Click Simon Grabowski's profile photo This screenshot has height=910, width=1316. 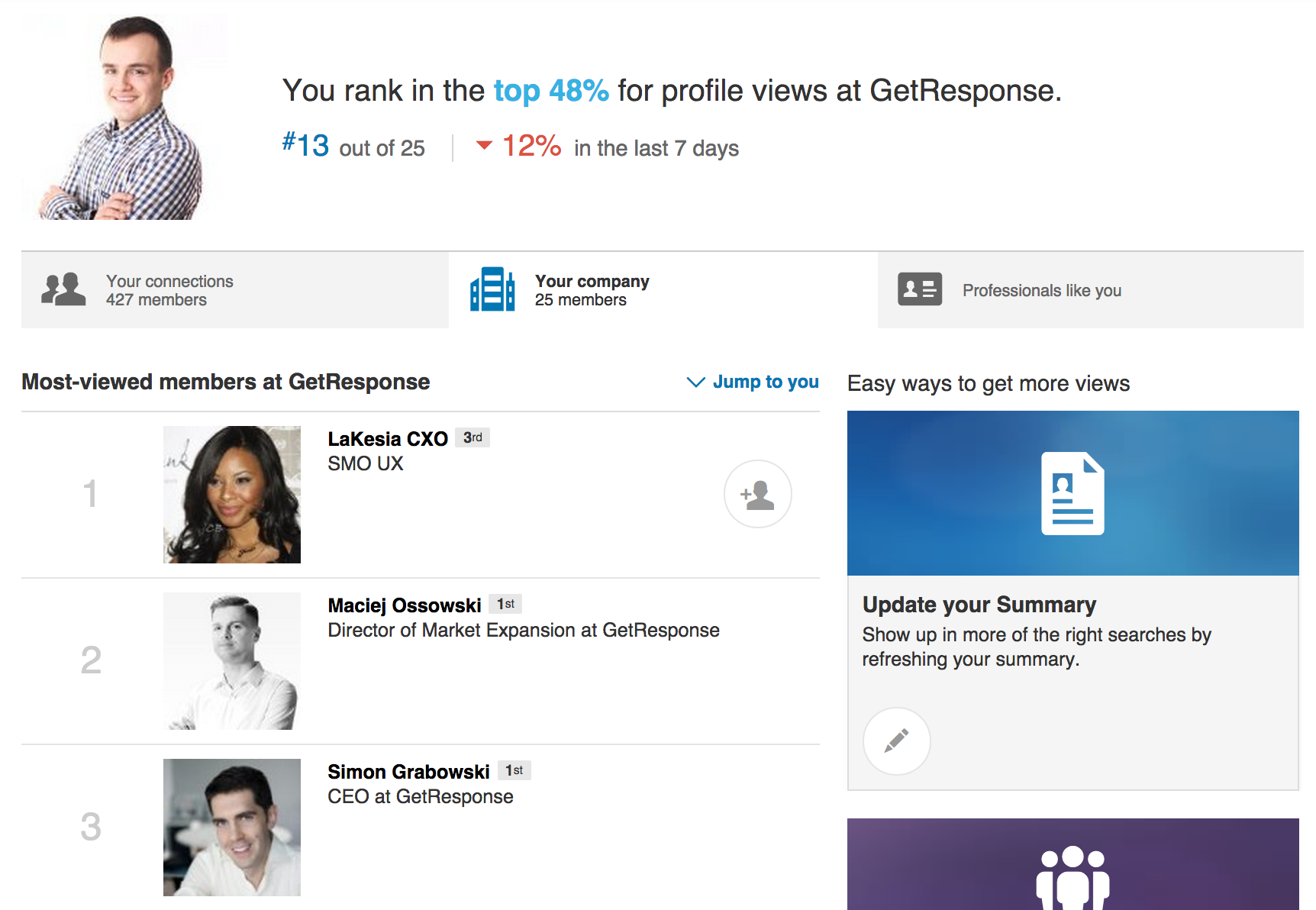(x=232, y=828)
